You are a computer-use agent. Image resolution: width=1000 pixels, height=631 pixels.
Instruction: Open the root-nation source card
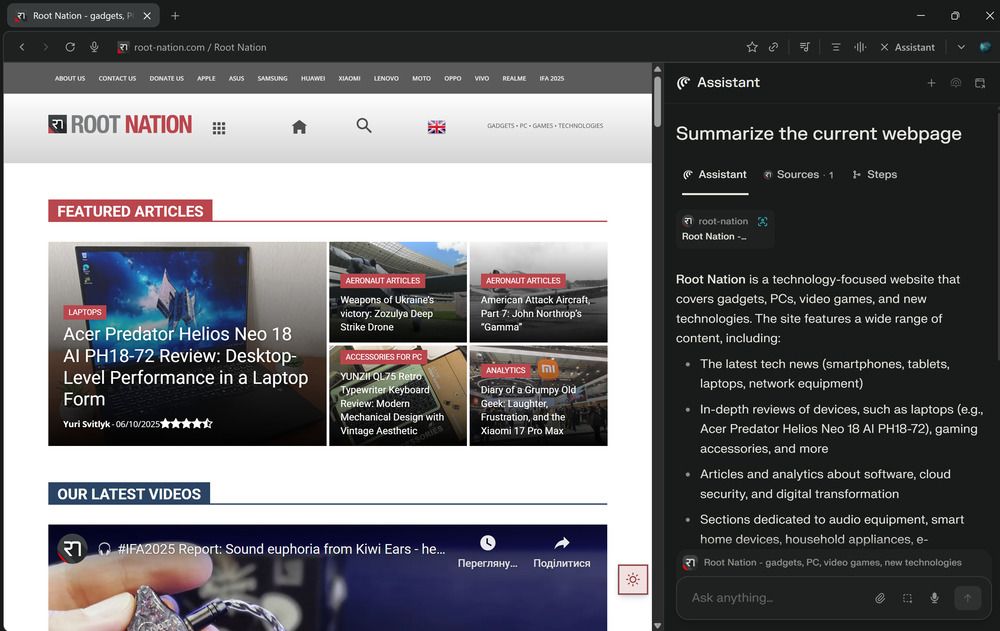724,228
